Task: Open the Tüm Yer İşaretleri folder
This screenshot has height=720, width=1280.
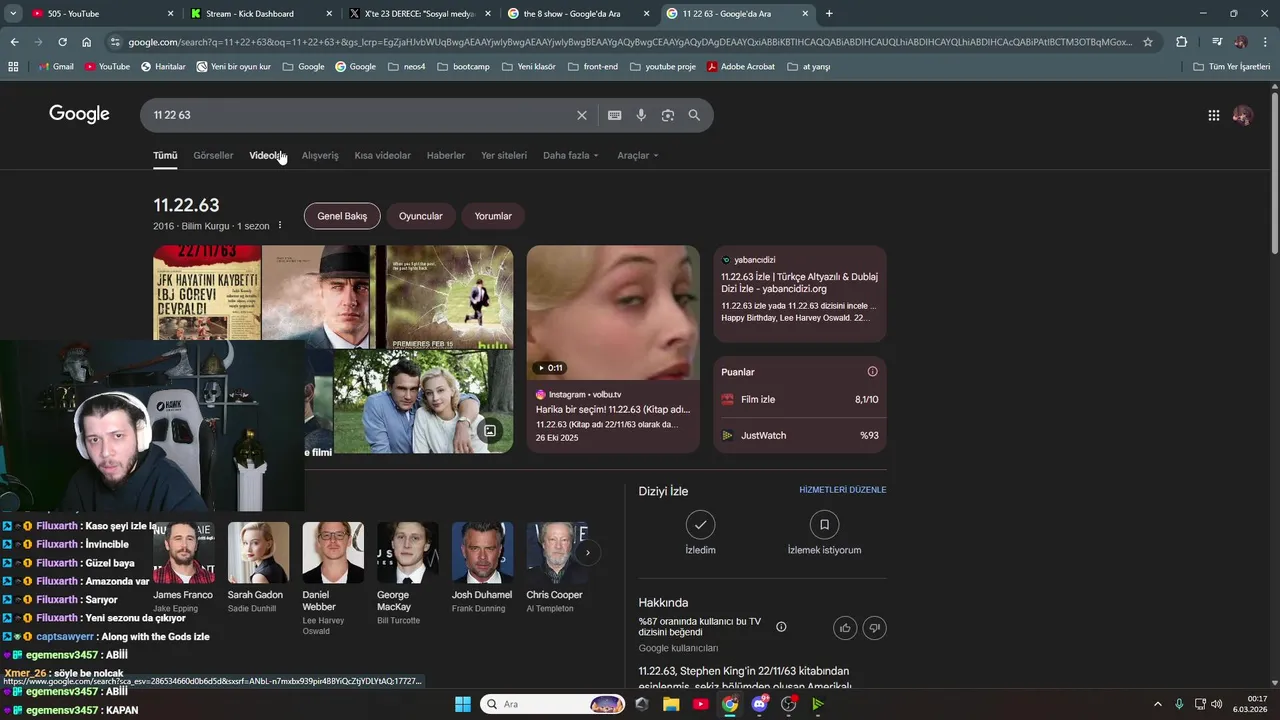Action: pos(1232,66)
